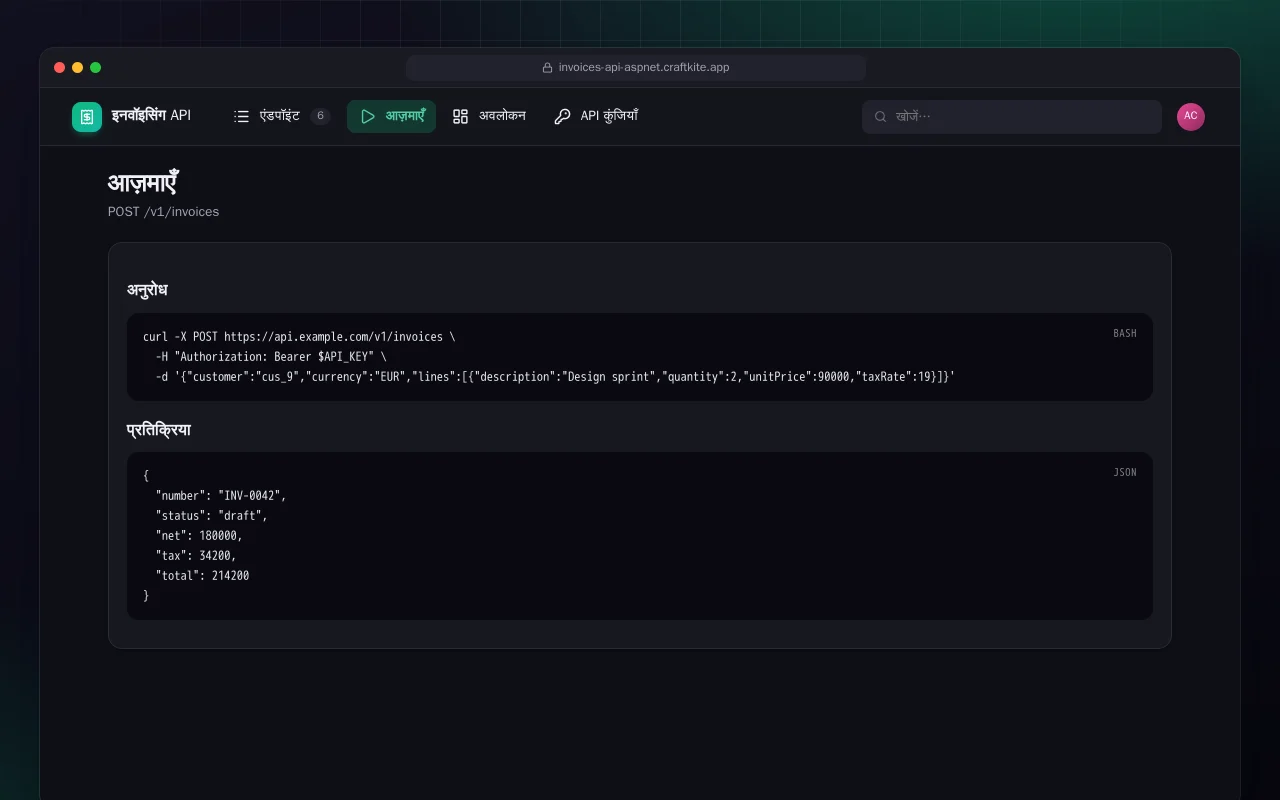Maximize the window with green button
Viewport: 1280px width, 800px height.
(96, 68)
